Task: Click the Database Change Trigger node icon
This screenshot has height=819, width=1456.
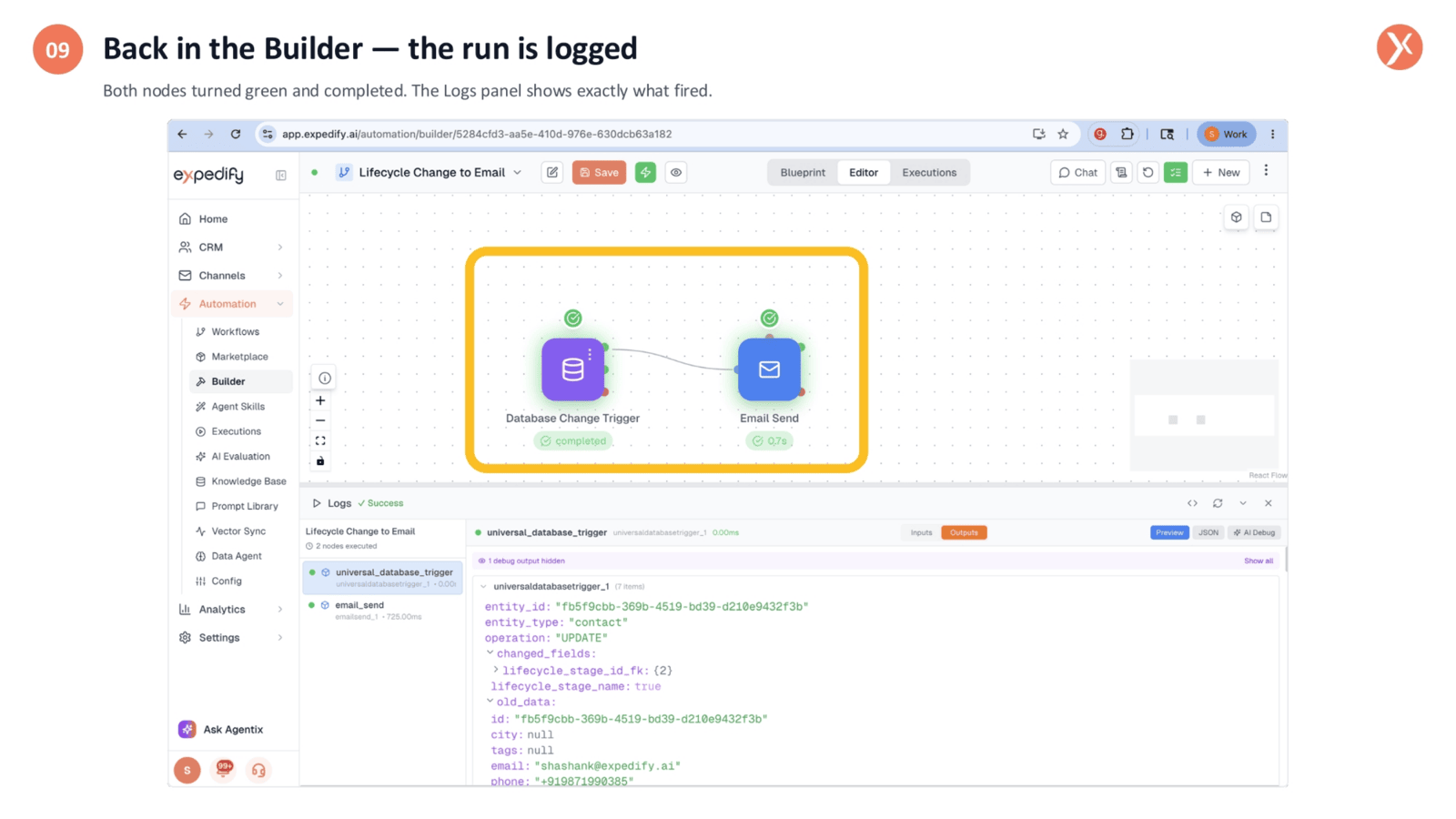Action: (572, 369)
